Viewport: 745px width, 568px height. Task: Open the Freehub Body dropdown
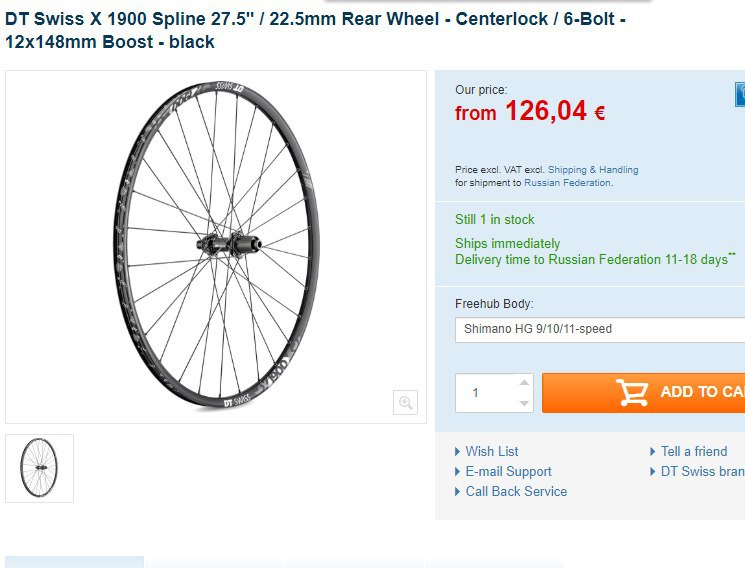point(600,329)
